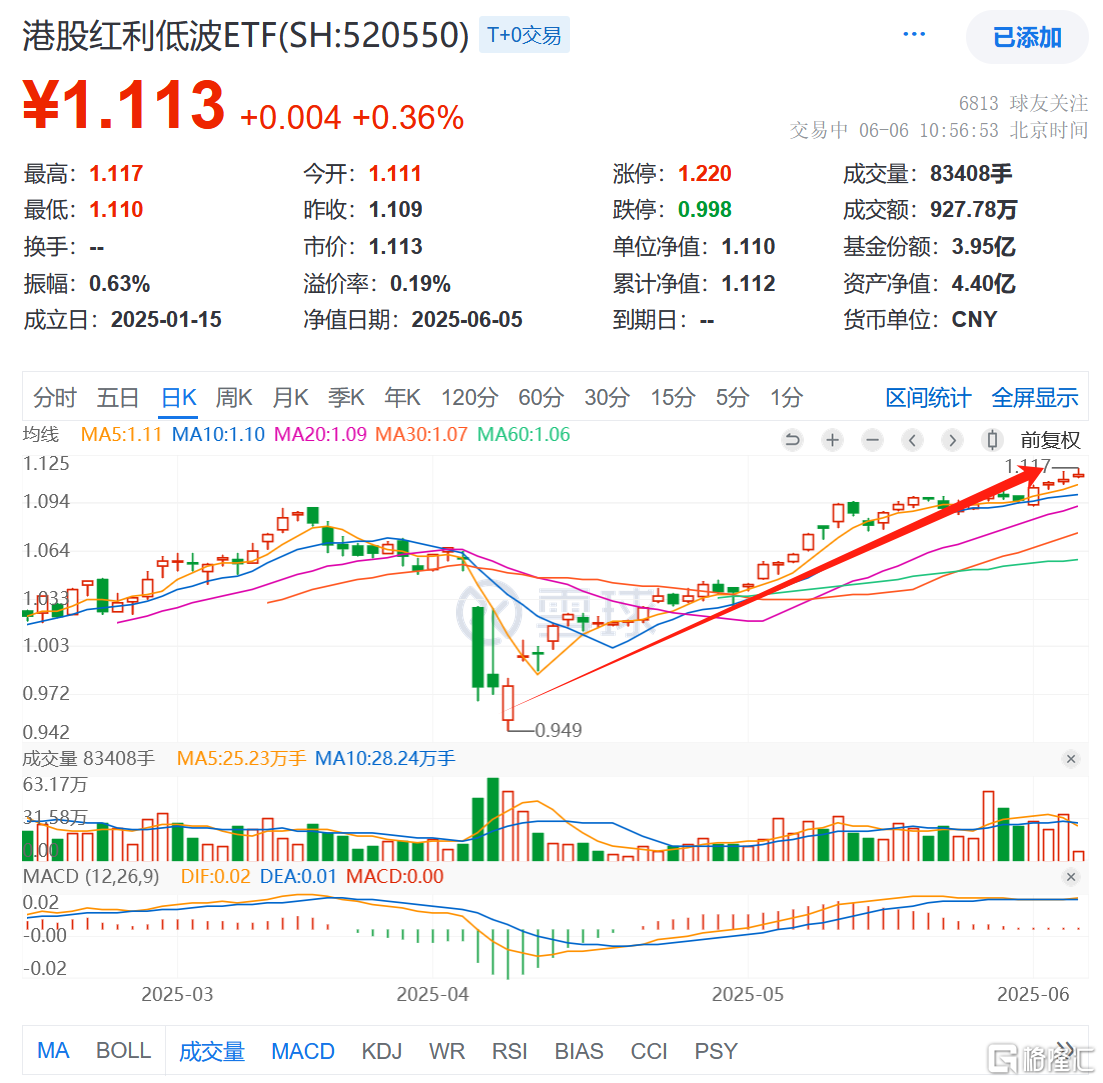Click the MA60:1.06 legend label
This screenshot has width=1103, height=1083.
click(x=523, y=435)
